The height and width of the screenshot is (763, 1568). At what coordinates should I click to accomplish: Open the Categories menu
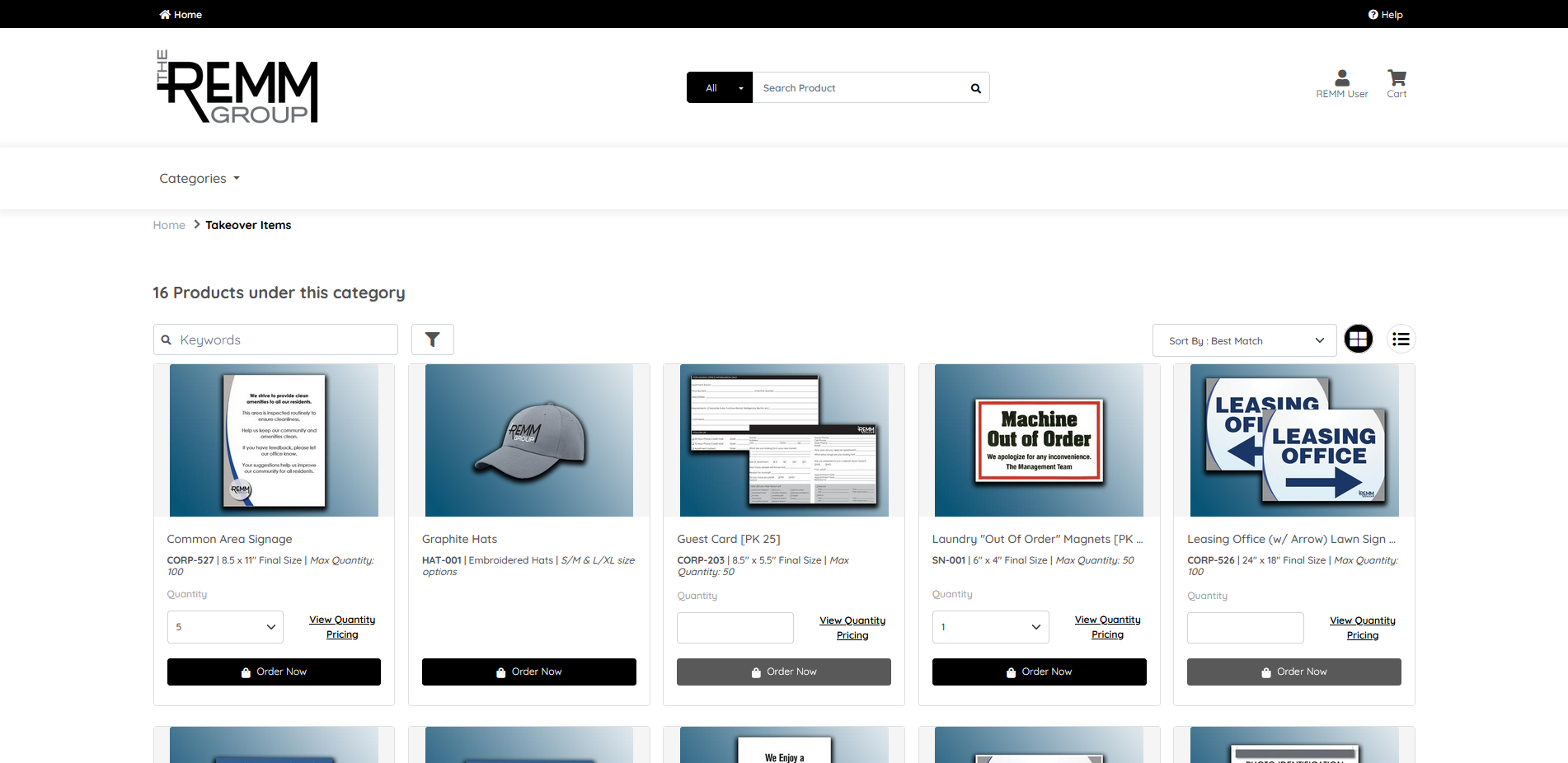tap(200, 179)
